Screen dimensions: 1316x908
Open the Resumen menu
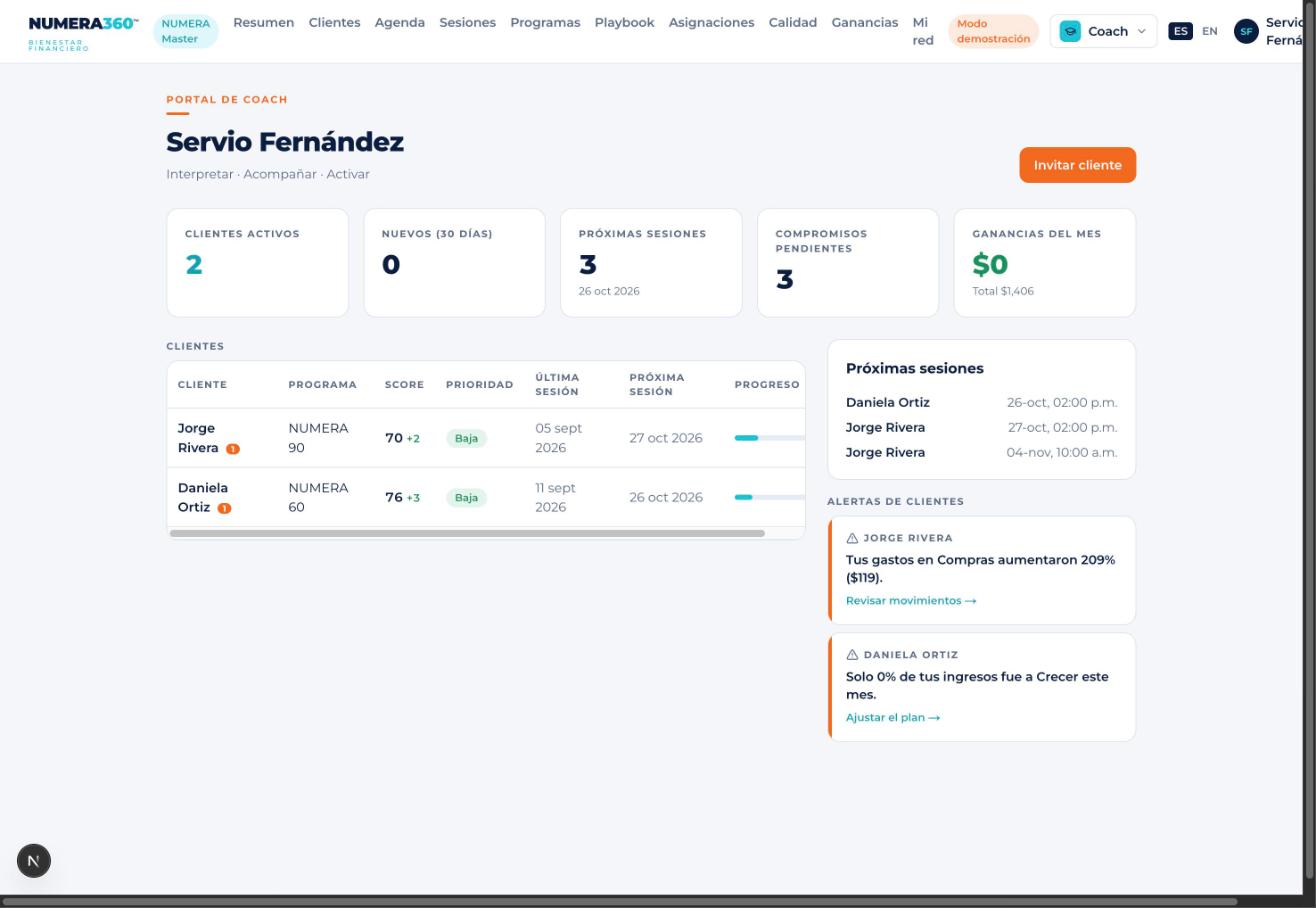[x=263, y=22]
